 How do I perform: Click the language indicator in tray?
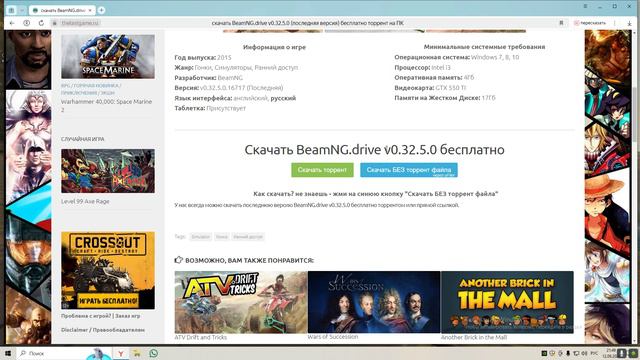(x=595, y=353)
